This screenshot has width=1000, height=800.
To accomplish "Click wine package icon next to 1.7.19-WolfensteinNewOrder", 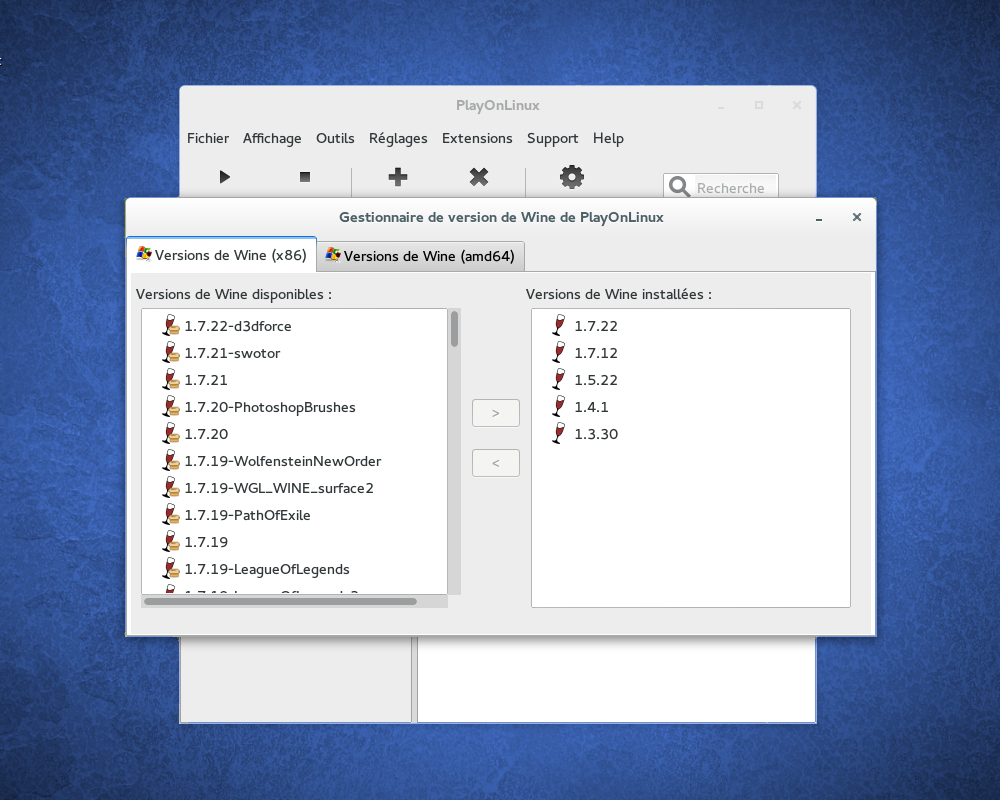I will pyautogui.click(x=171, y=460).
